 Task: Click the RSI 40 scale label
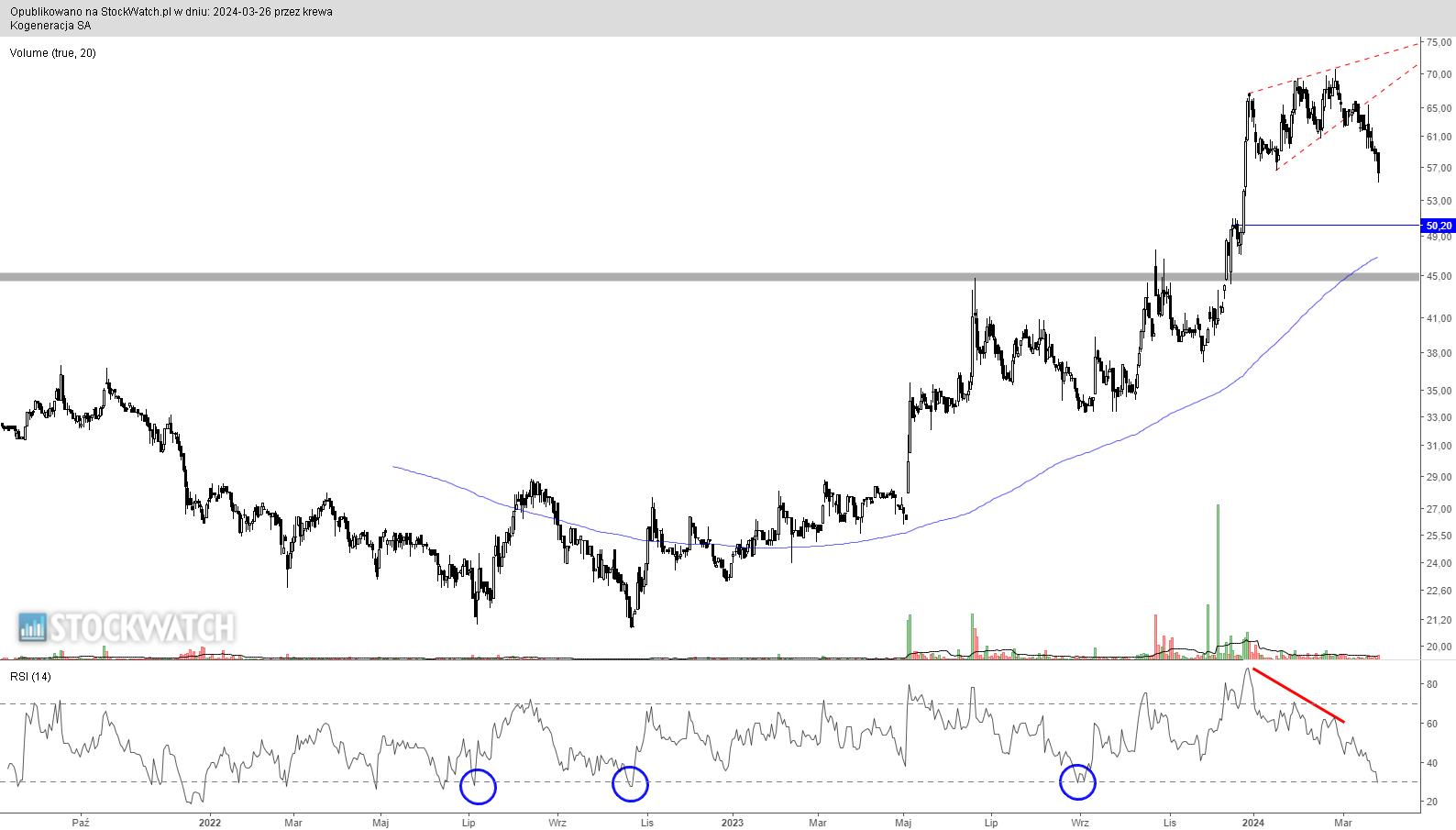pyautogui.click(x=1431, y=763)
